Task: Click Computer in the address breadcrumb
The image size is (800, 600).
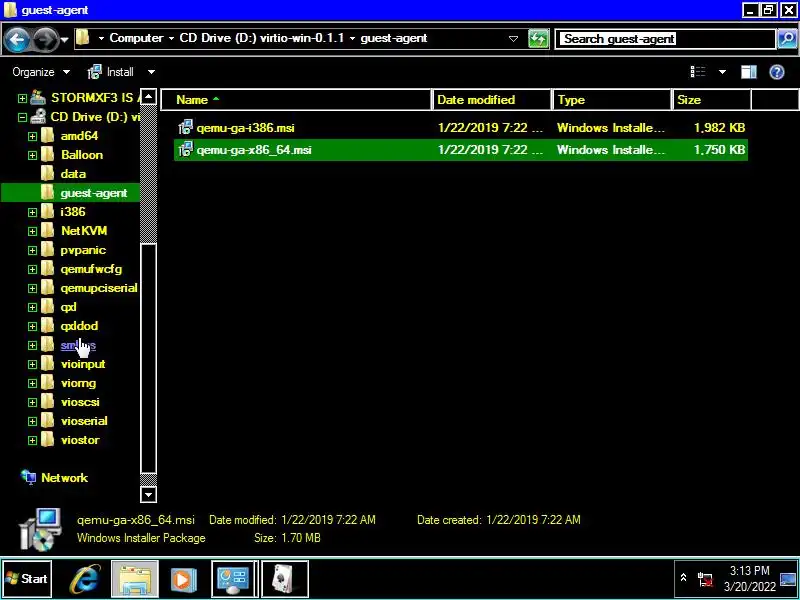Action: pos(136,38)
